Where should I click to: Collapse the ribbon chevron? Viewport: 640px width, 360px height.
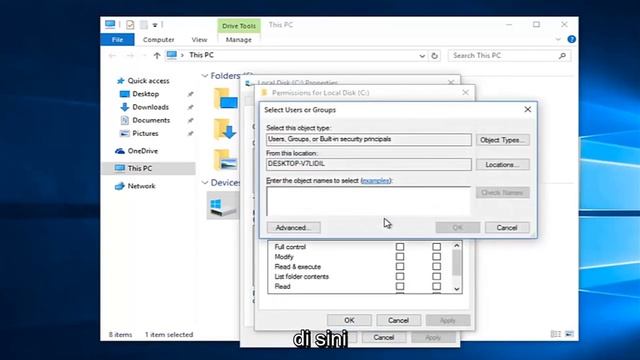[x=558, y=40]
